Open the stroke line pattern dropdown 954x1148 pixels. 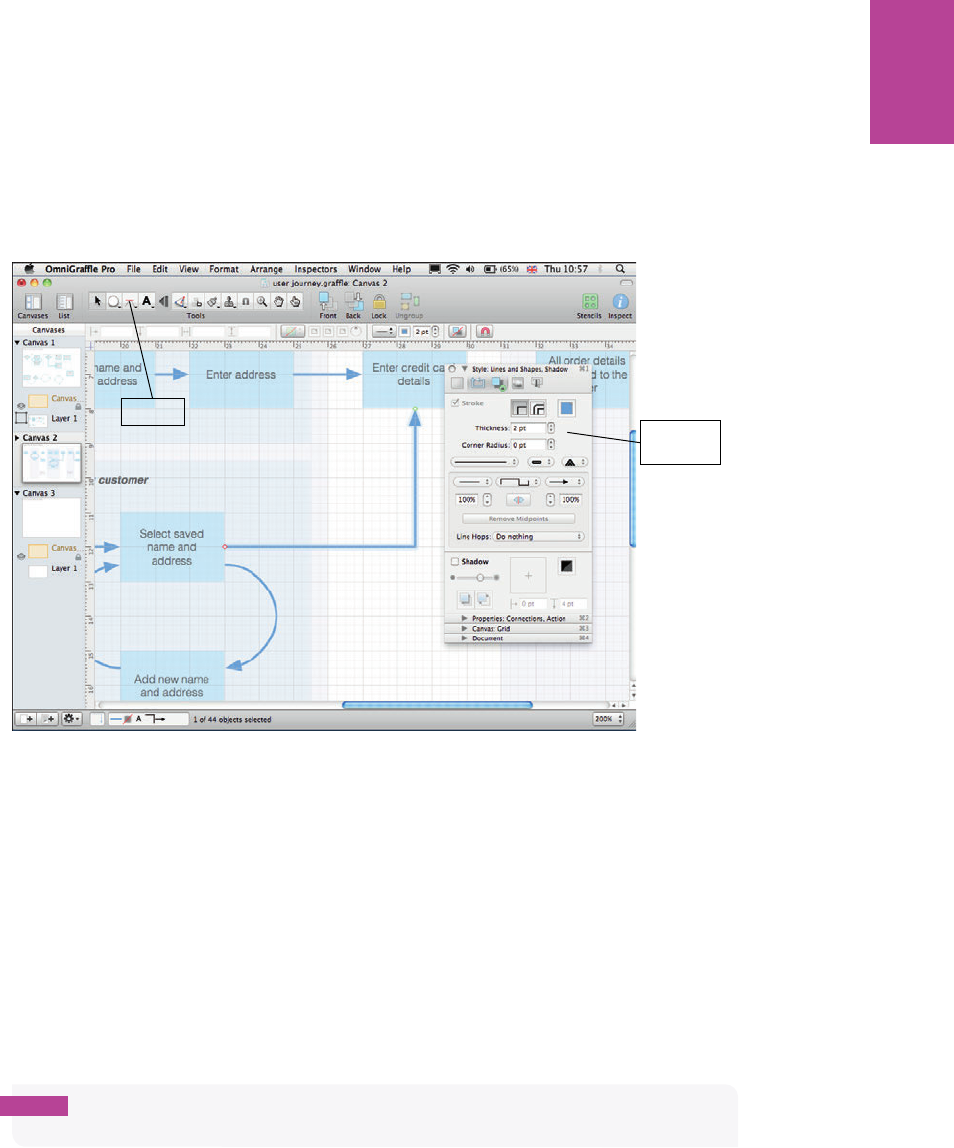click(485, 462)
